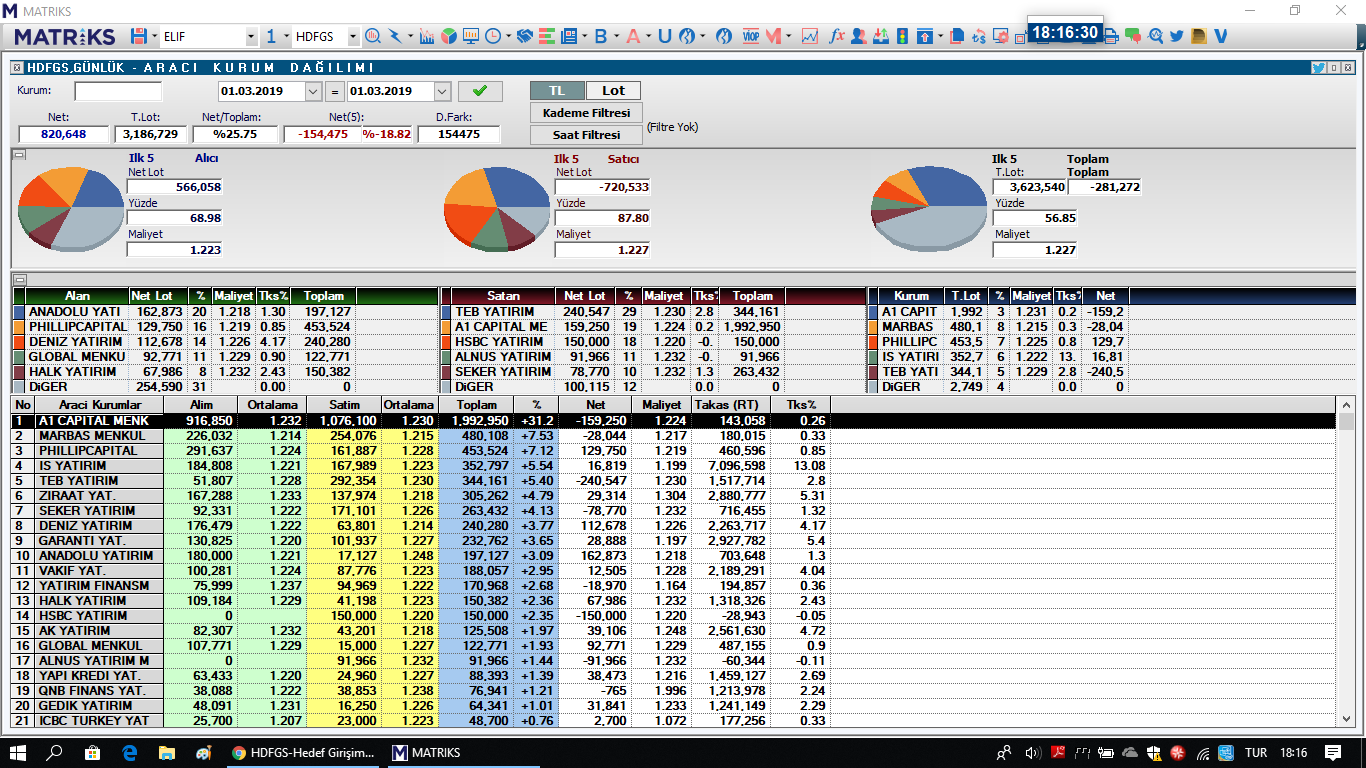Switch to the Chrome HDFGS-Hedef Girişim taskbar window
The height and width of the screenshot is (768, 1366).
coord(302,753)
